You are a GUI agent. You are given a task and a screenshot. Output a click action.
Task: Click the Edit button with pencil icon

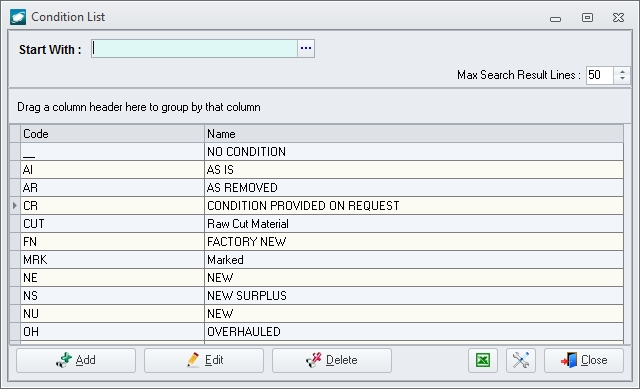(x=204, y=360)
